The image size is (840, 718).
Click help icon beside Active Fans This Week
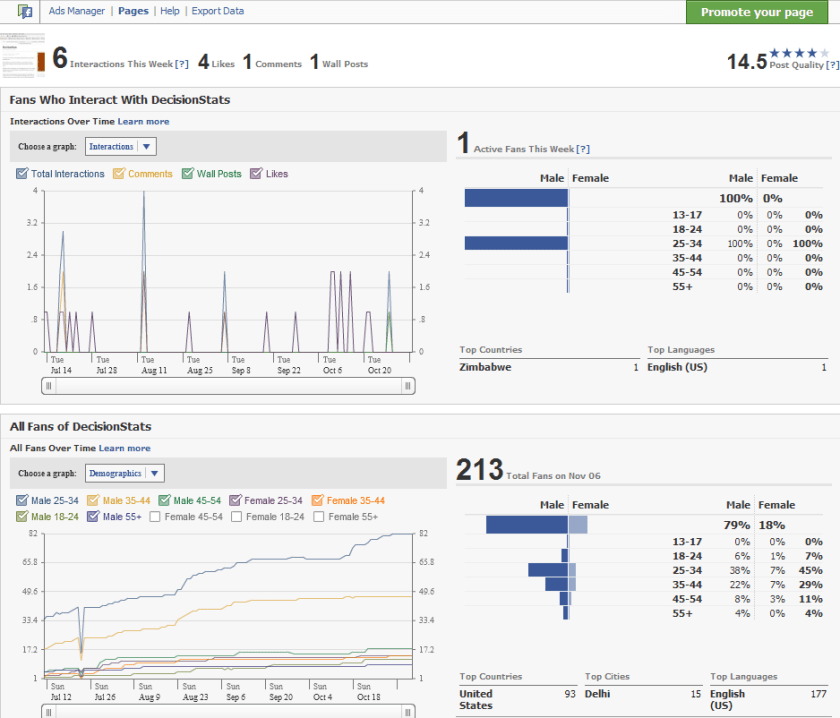coord(583,149)
